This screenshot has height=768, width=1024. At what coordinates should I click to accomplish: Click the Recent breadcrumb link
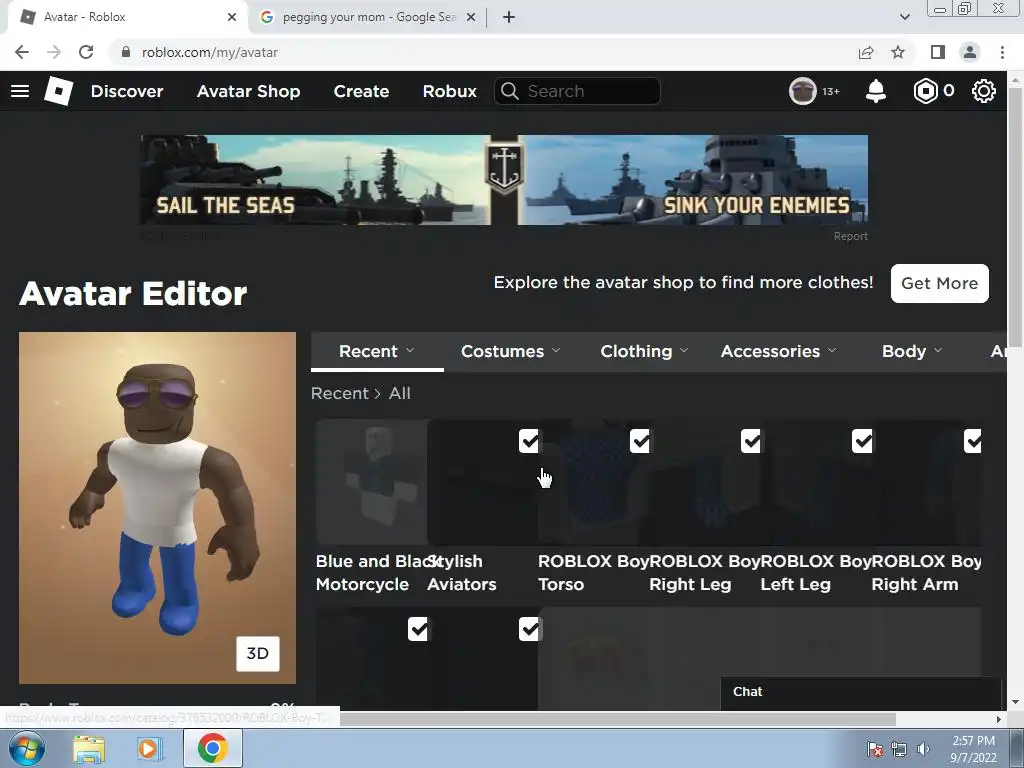(x=340, y=393)
